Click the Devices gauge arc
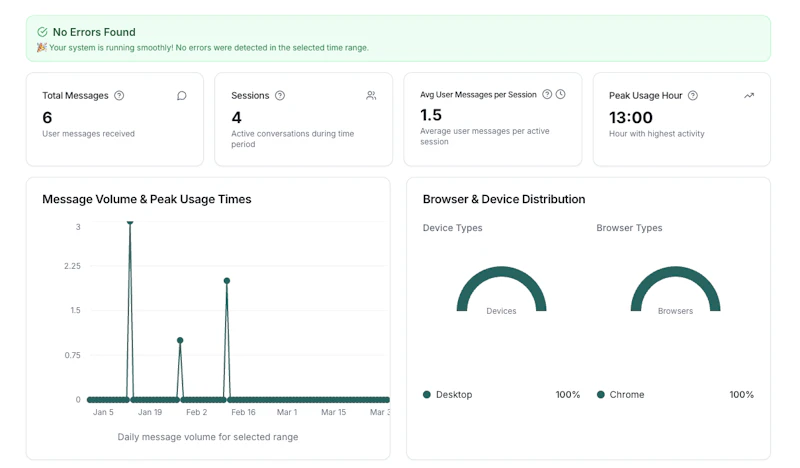Image resolution: width=800 pixels, height=468 pixels. [x=501, y=274]
